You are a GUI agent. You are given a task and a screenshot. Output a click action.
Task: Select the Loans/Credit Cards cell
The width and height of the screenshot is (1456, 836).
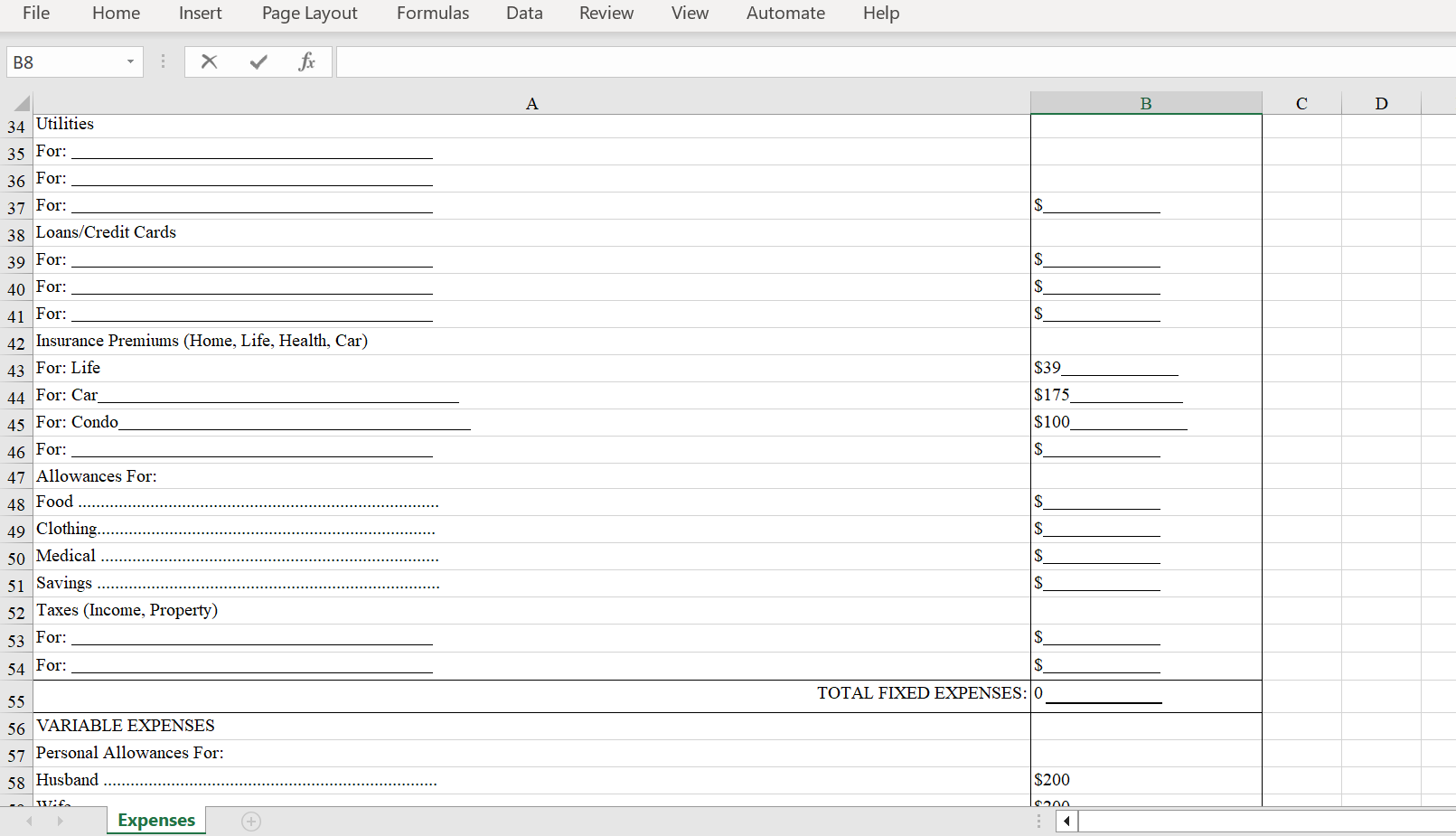point(531,233)
